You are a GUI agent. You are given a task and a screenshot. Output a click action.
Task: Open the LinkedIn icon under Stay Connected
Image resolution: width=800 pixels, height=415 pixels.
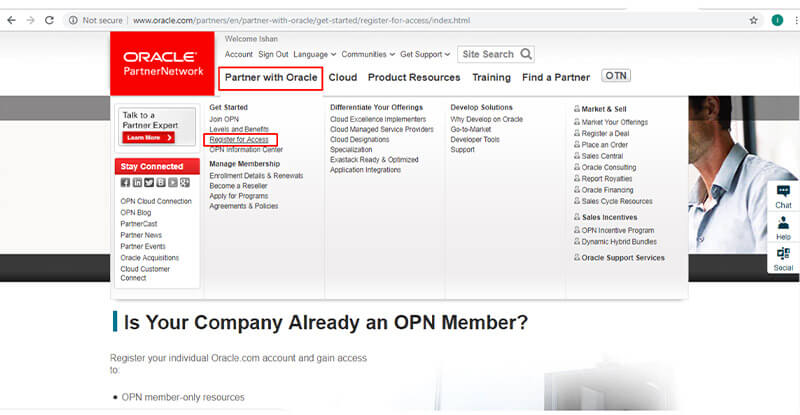pos(137,183)
